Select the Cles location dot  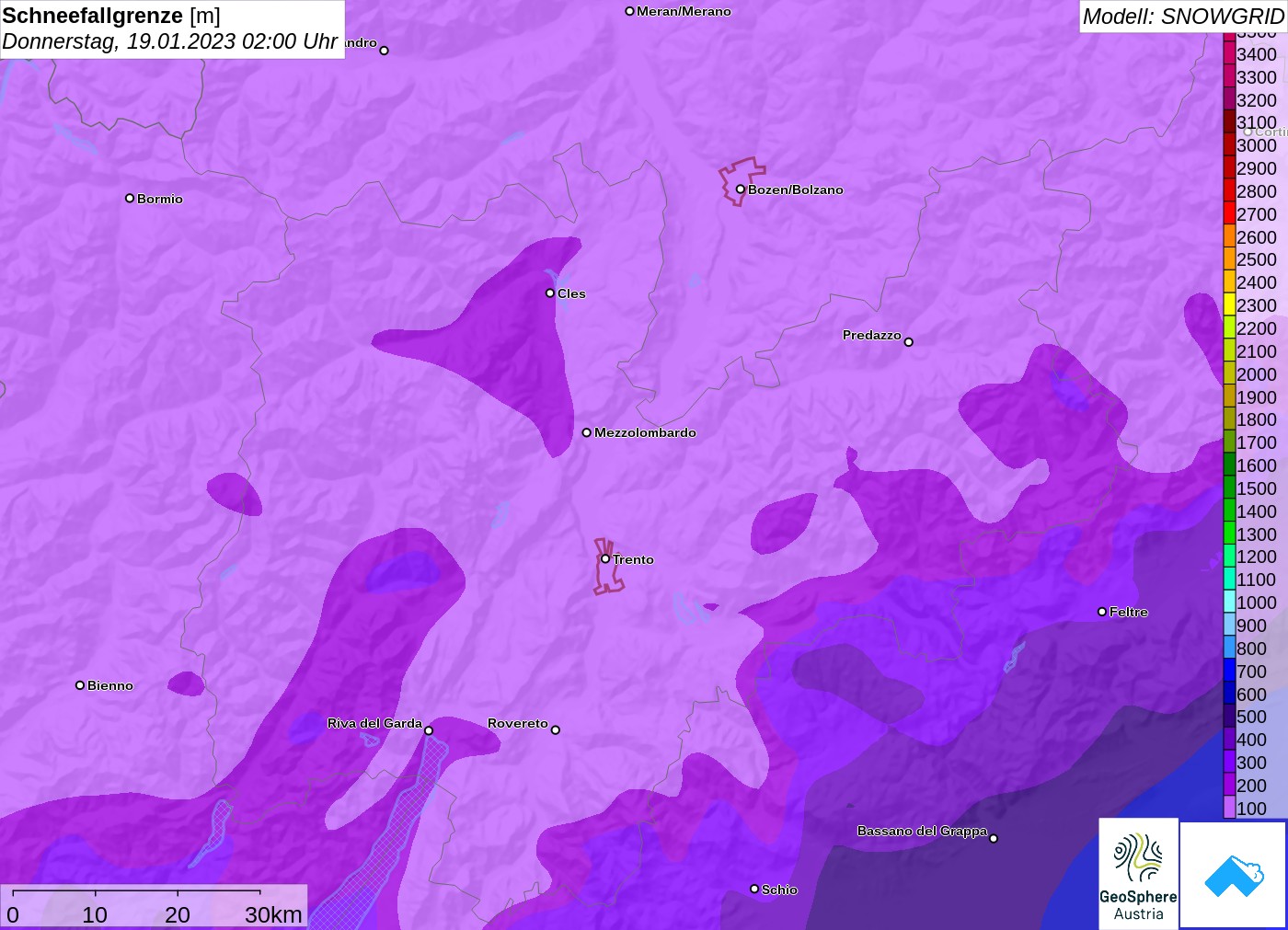[x=550, y=293]
